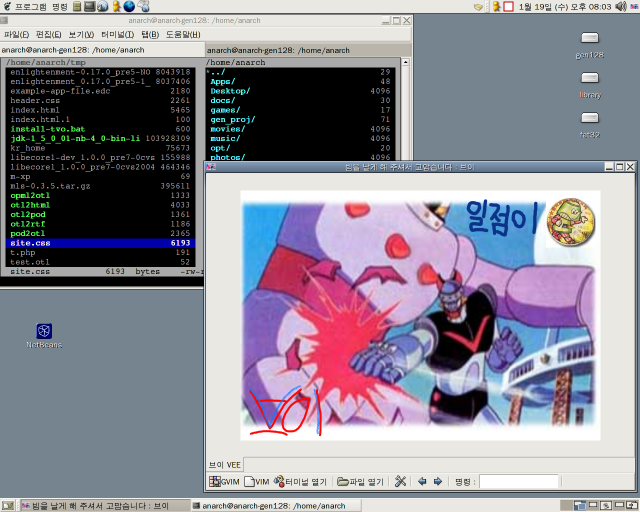Open 파일(F) menu in terminal window
The height and width of the screenshot is (512, 640).
(x=16, y=35)
